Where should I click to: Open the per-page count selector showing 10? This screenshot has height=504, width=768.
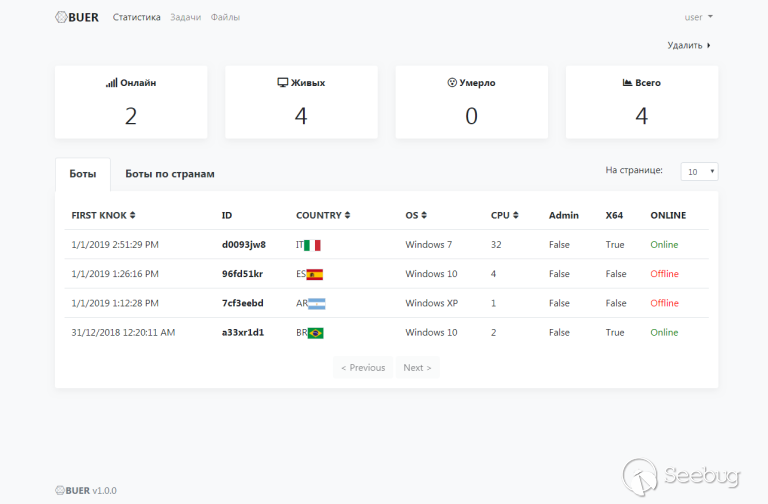[x=699, y=172]
